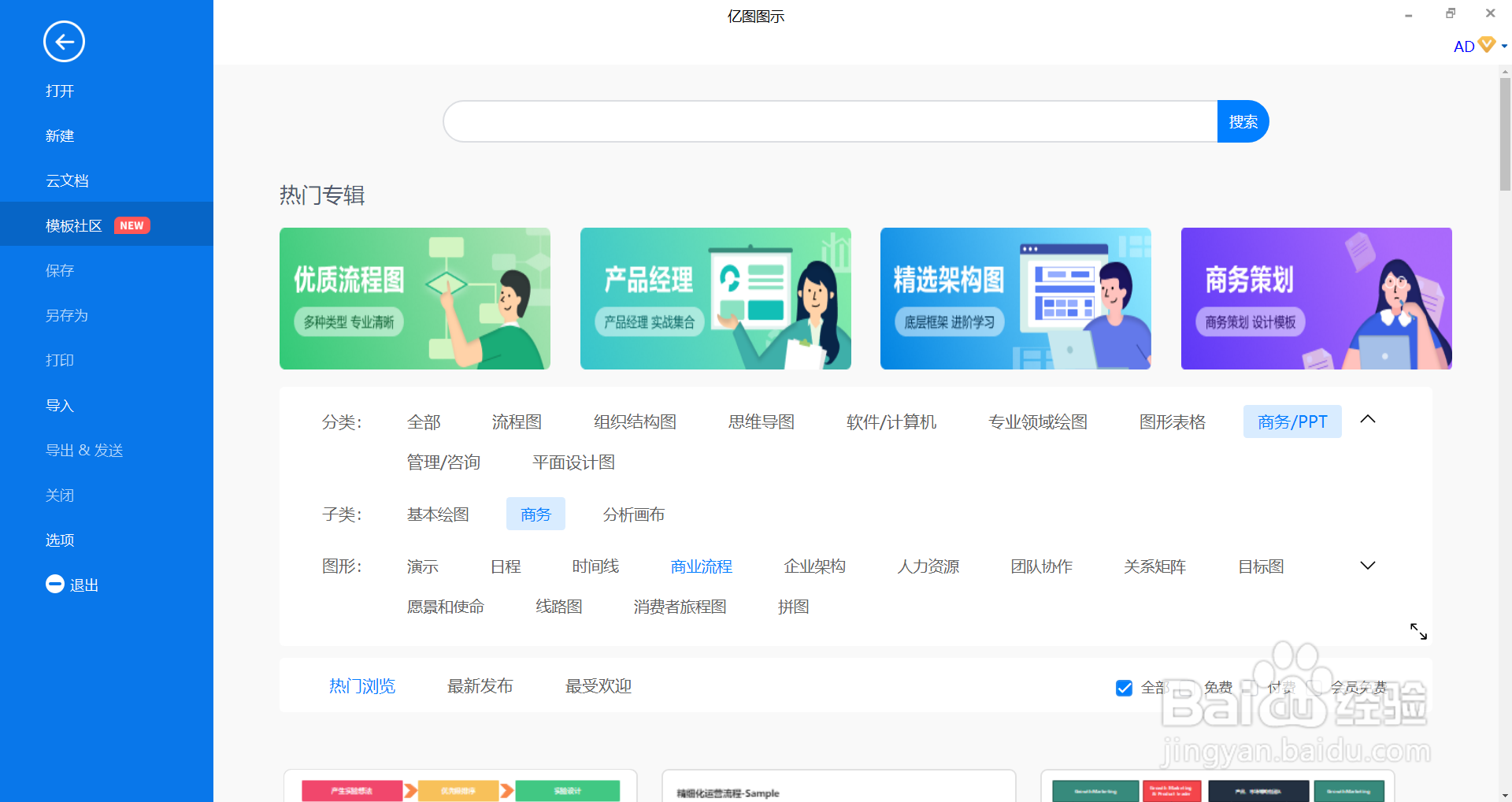Select the 全部 category
1512x802 pixels.
pos(424,422)
